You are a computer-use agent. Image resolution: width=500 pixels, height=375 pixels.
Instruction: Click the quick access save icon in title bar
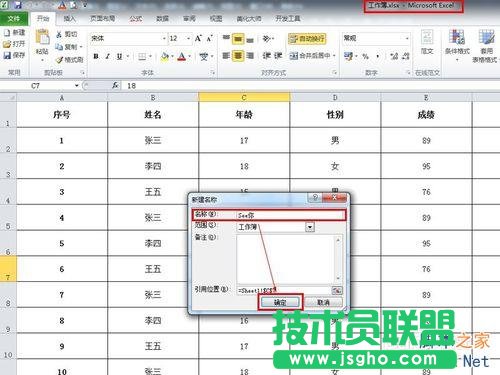(18, 5)
